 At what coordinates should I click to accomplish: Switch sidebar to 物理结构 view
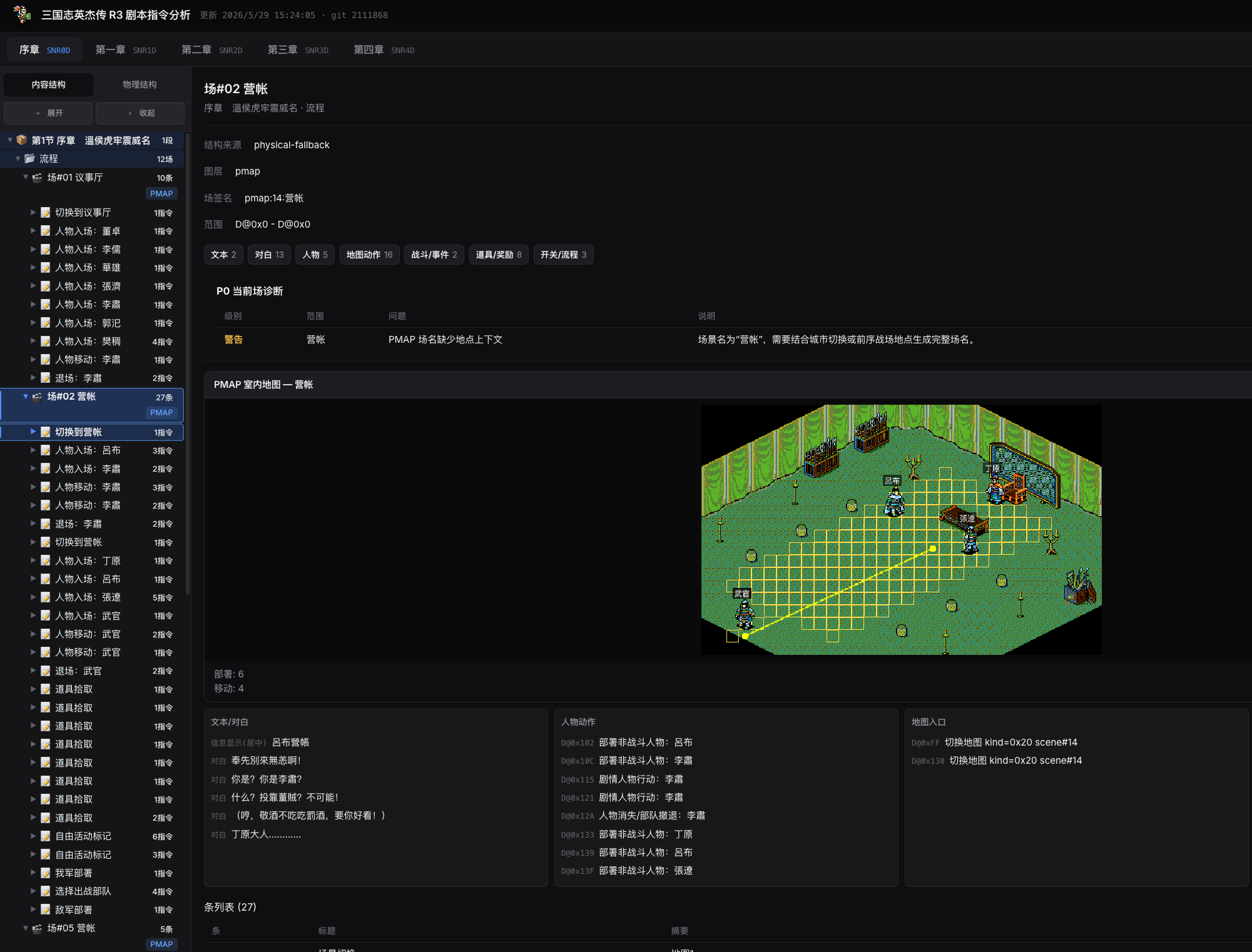(140, 84)
